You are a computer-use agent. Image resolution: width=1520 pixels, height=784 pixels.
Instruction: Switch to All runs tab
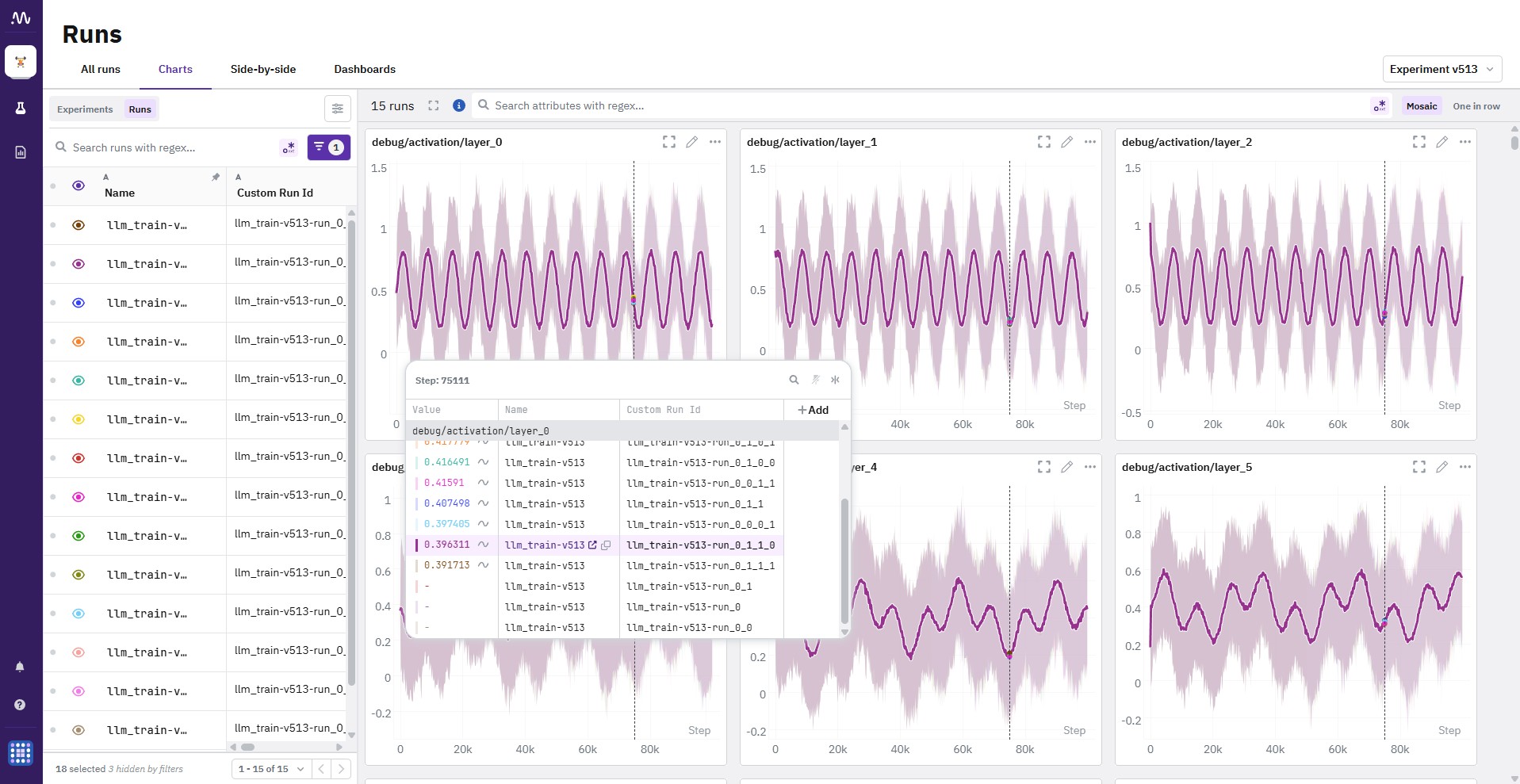101,69
